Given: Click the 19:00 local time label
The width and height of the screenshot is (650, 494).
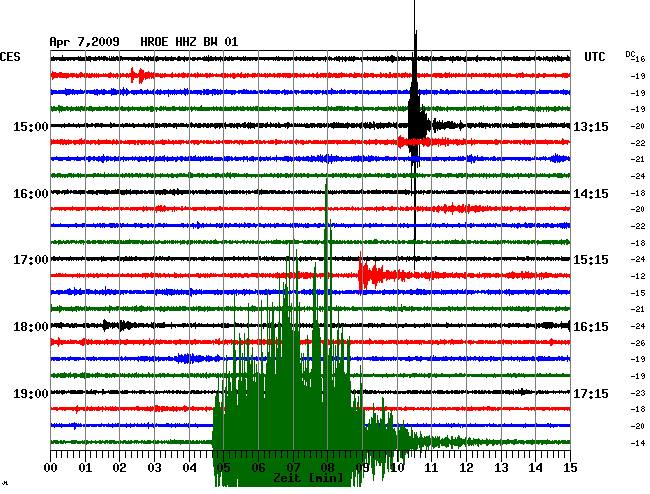Looking at the screenshot, I should (31, 393).
